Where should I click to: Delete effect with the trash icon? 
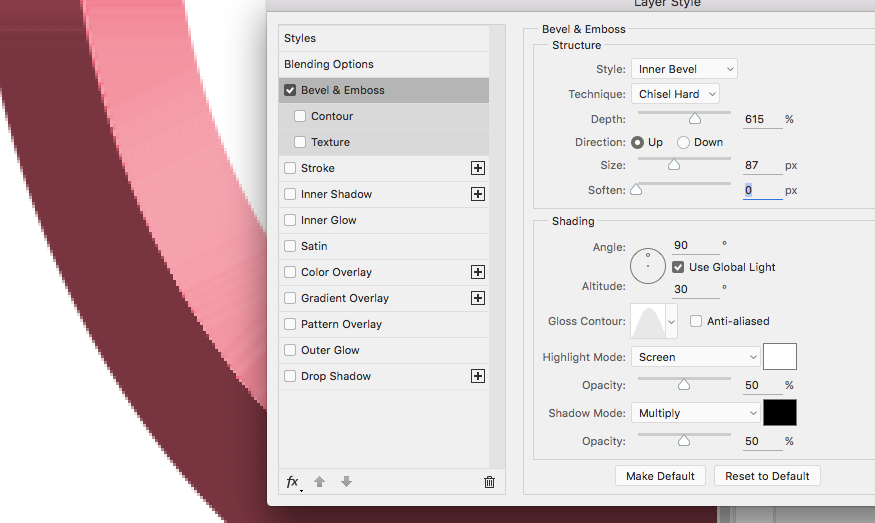(489, 482)
